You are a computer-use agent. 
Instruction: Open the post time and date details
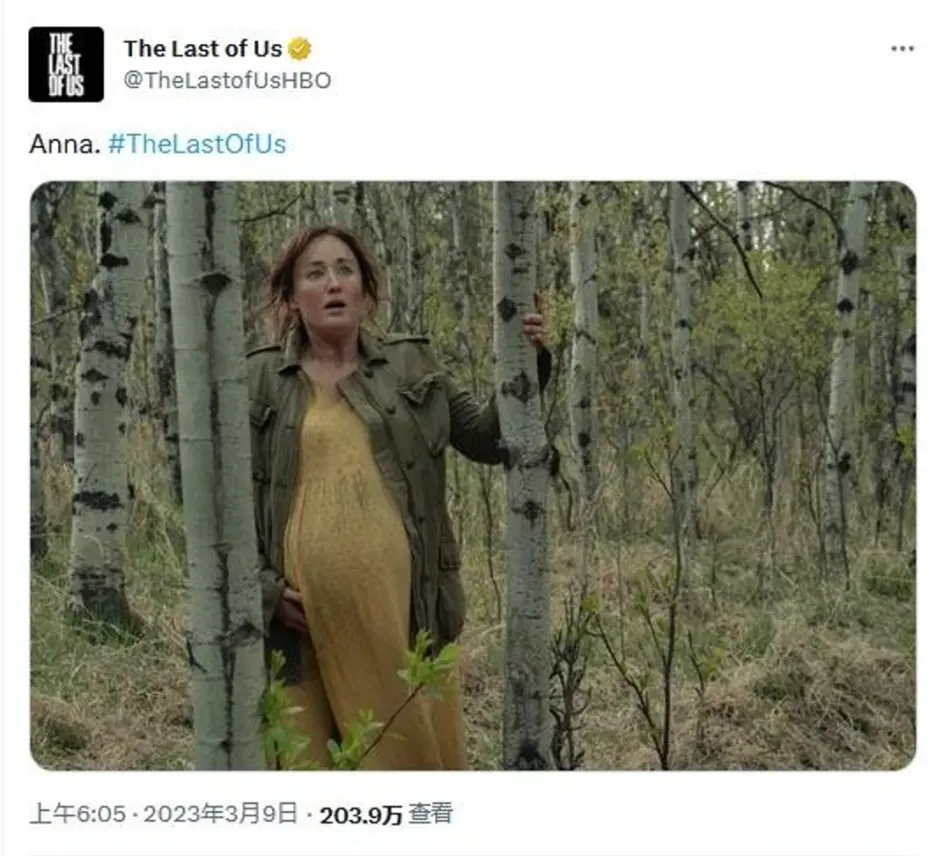click(x=163, y=815)
